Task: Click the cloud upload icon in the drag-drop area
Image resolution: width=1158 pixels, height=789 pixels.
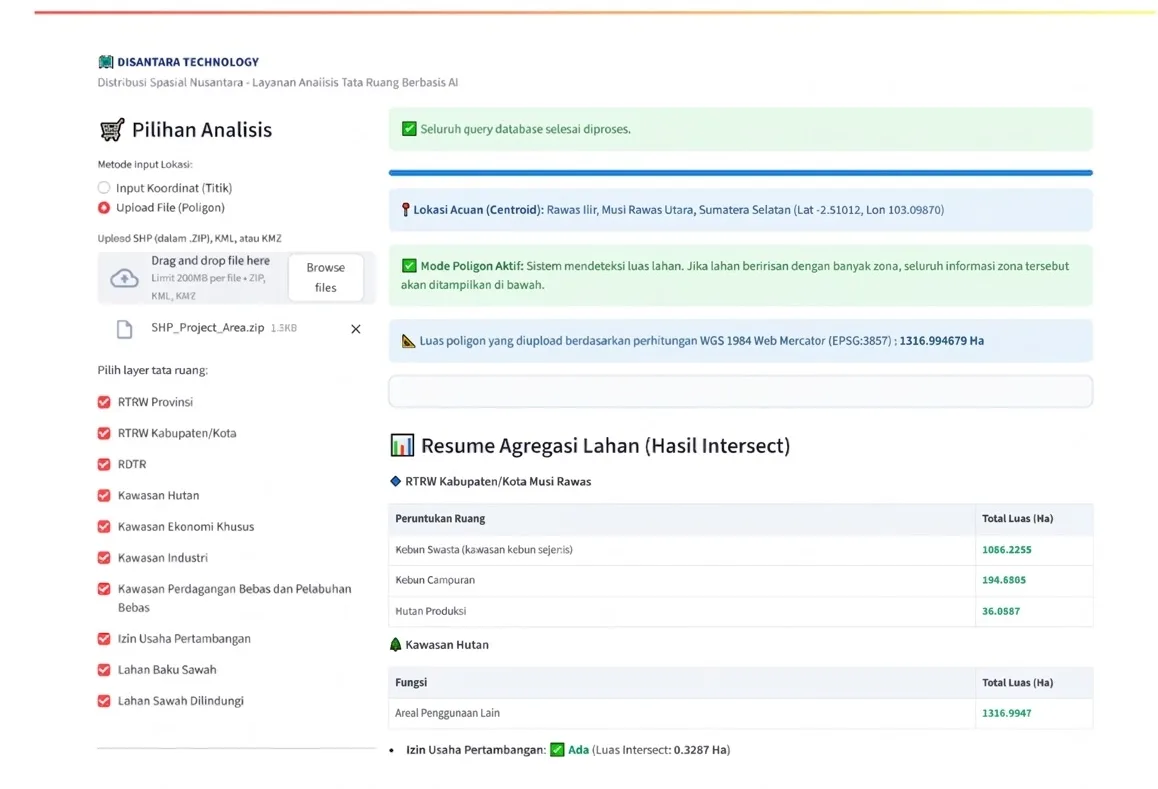Action: pos(124,278)
